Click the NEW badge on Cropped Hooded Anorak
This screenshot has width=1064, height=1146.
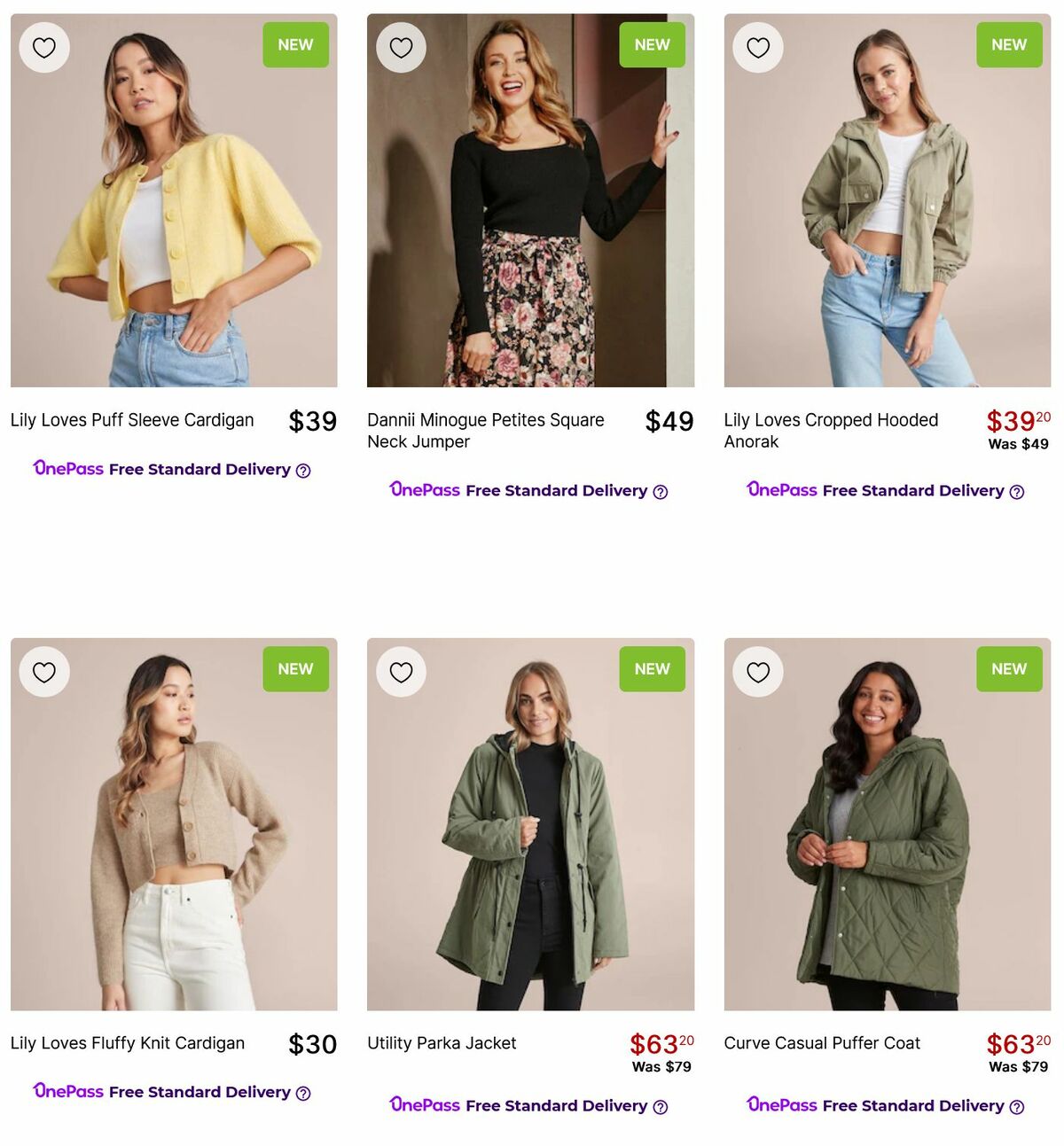(1009, 44)
